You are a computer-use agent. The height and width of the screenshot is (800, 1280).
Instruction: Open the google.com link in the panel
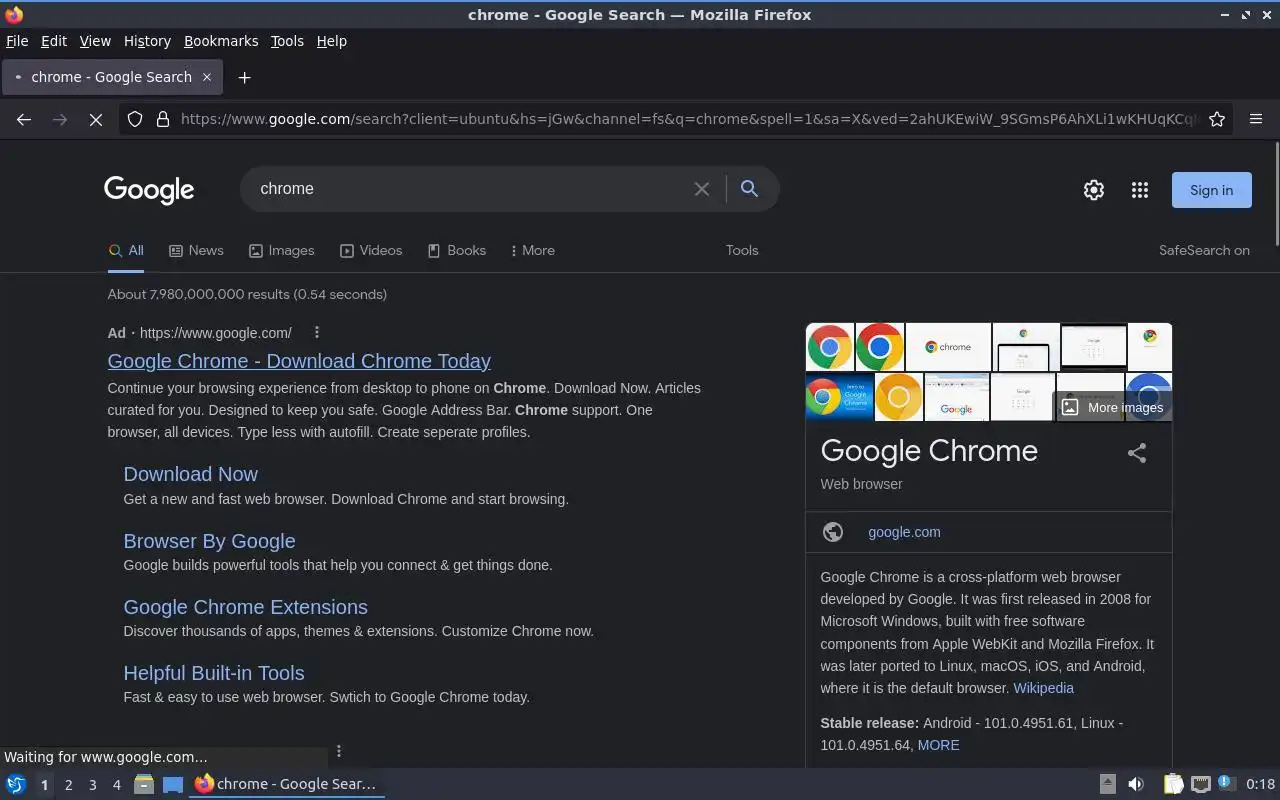pyautogui.click(x=904, y=532)
